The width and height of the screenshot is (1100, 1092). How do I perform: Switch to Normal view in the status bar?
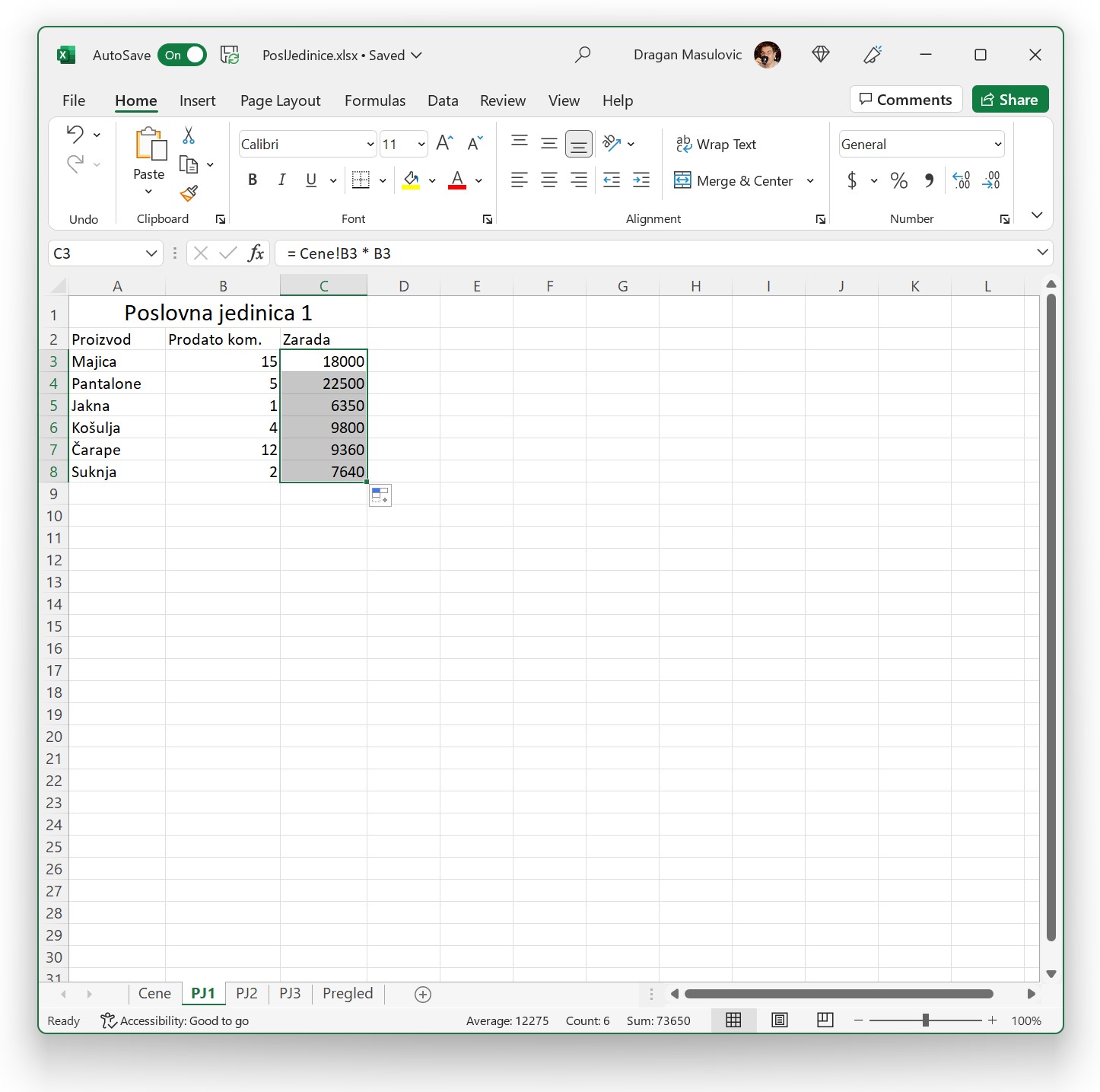coord(733,1020)
